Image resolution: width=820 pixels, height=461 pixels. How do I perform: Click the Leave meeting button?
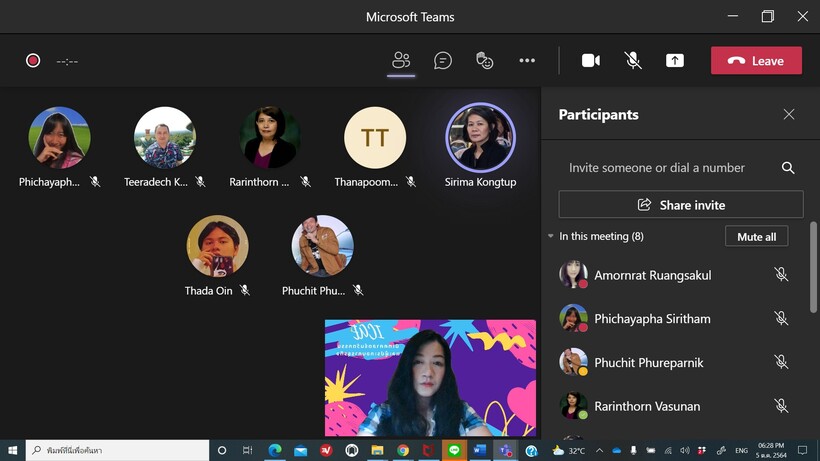coord(756,61)
